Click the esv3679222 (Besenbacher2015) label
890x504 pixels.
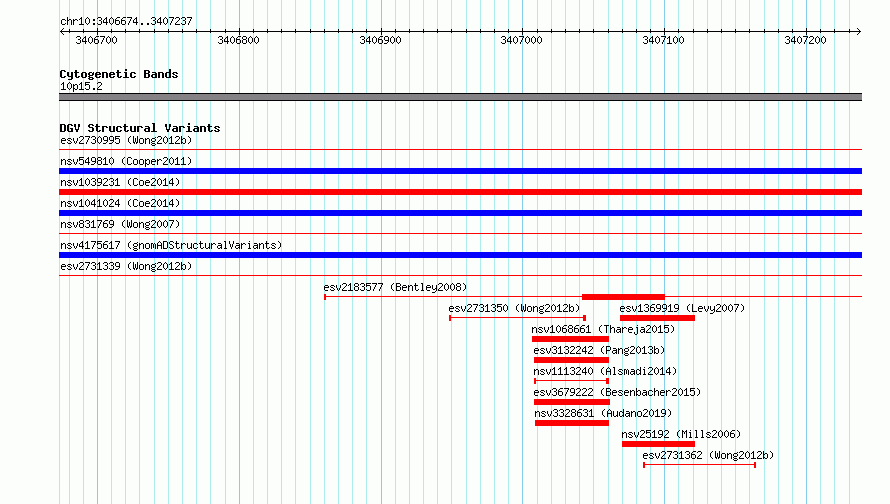pos(617,392)
